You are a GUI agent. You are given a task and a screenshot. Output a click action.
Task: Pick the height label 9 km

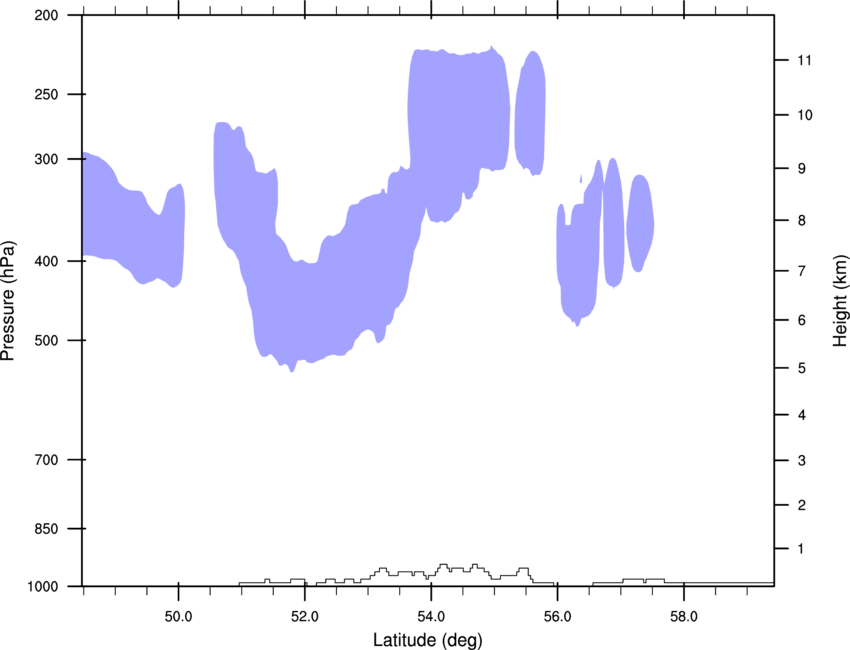tap(801, 169)
